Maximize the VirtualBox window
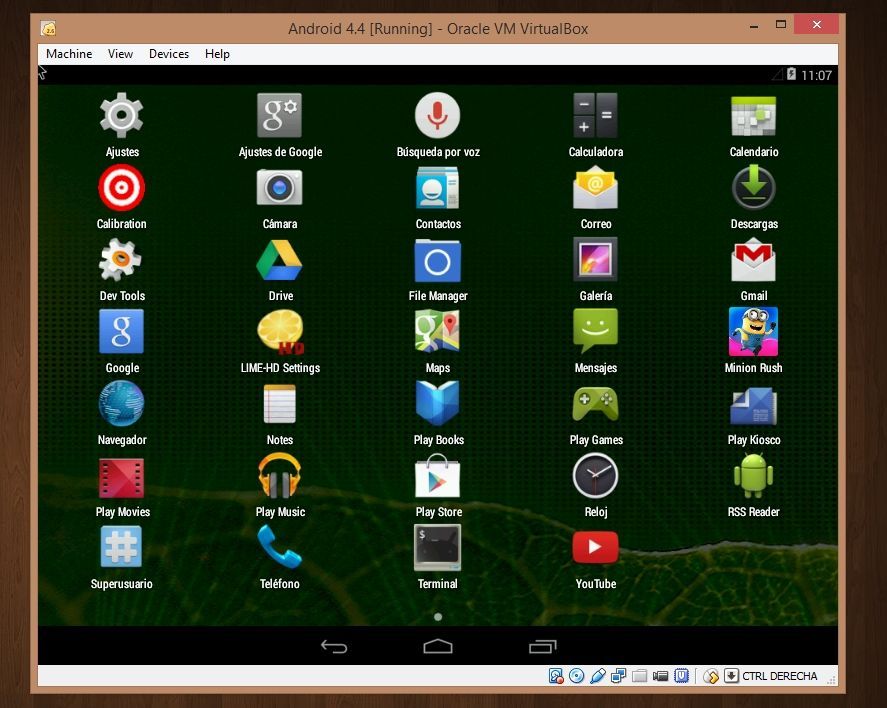This screenshot has height=708, width=887. pyautogui.click(x=781, y=24)
